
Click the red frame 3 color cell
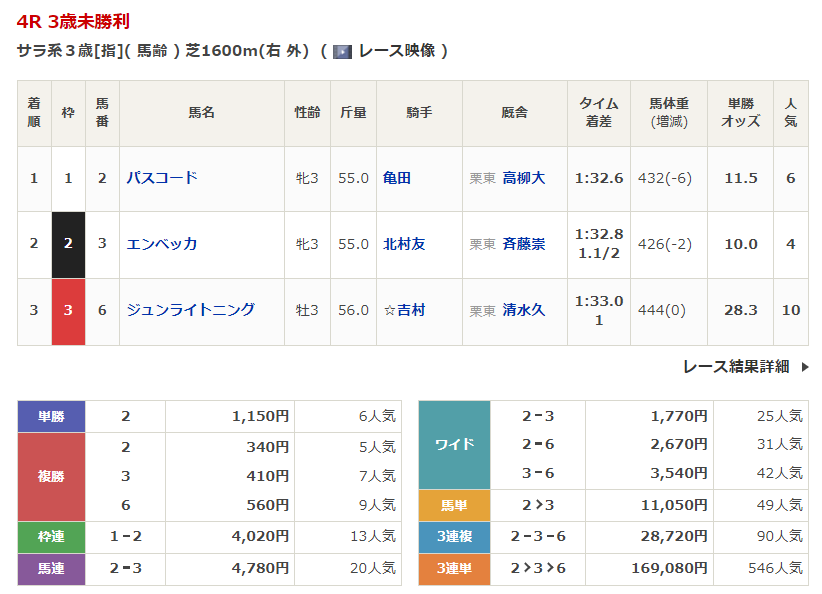[x=68, y=310]
